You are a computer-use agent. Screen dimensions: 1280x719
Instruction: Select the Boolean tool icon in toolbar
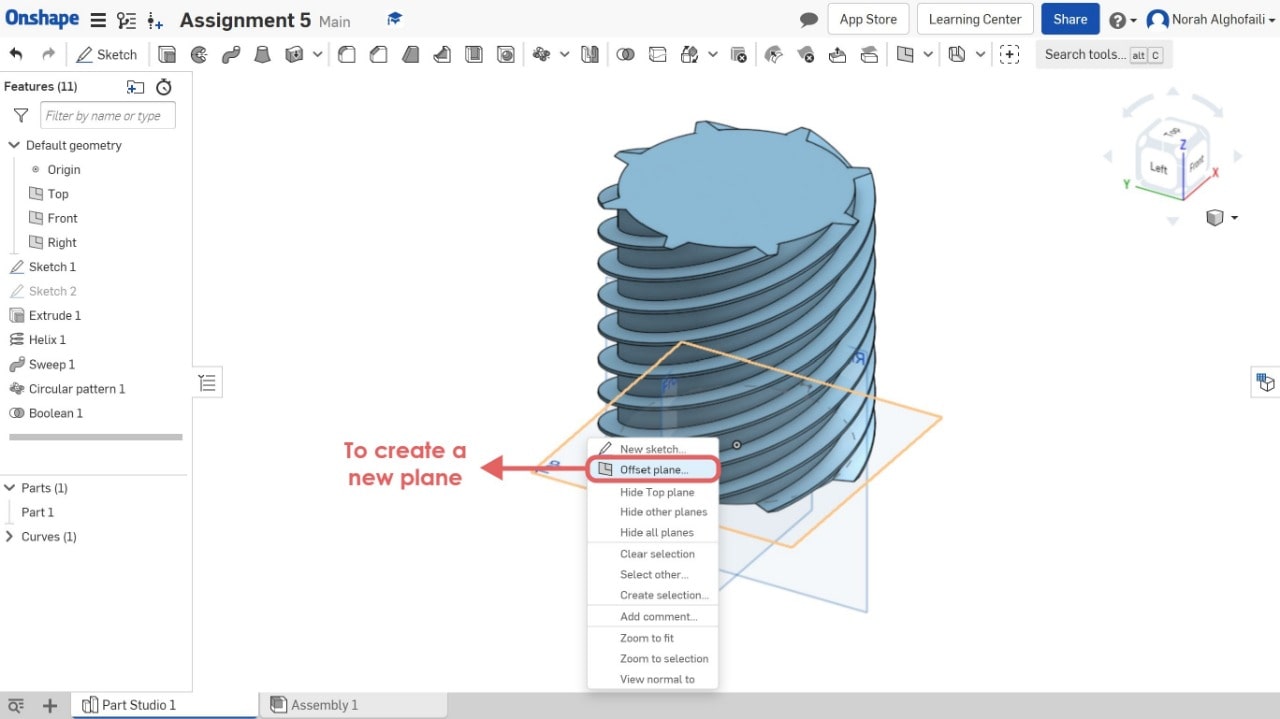pyautogui.click(x=625, y=55)
